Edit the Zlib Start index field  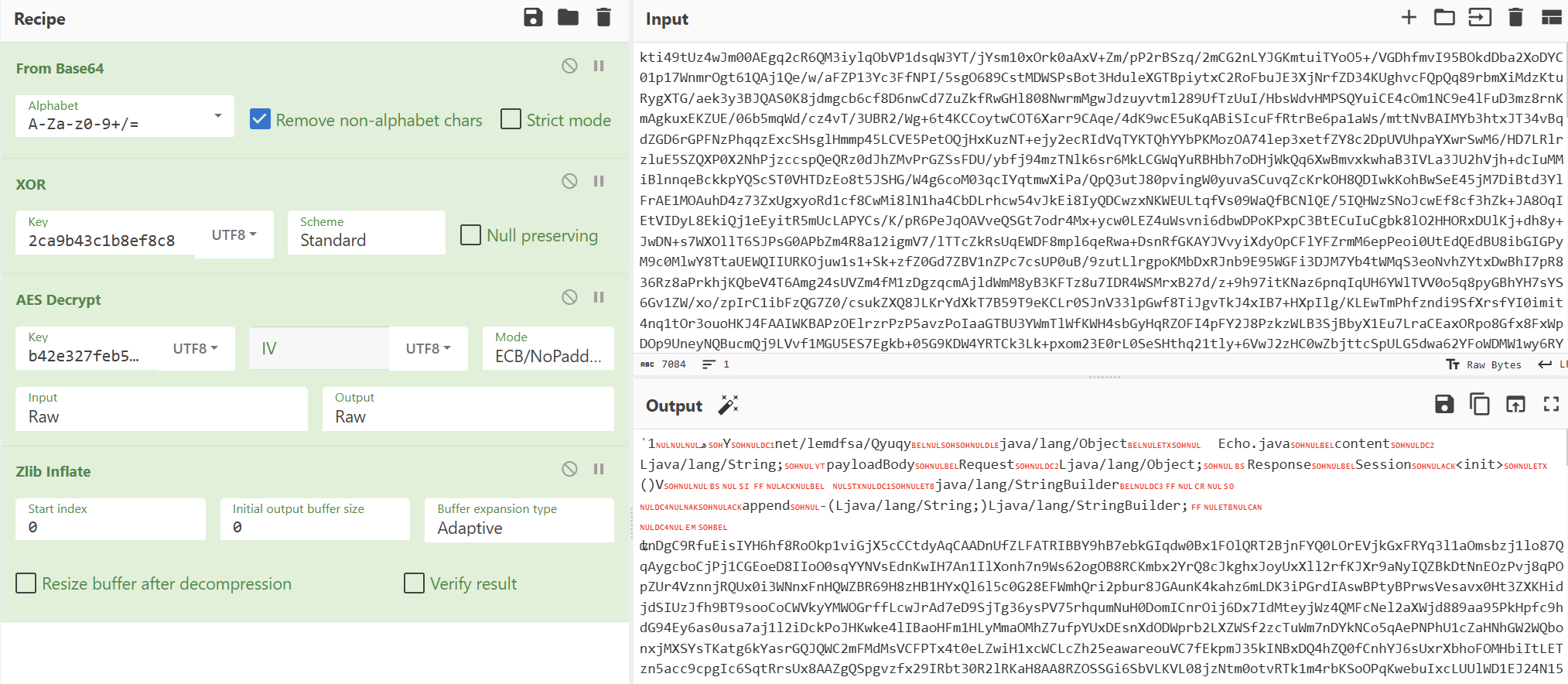click(111, 519)
